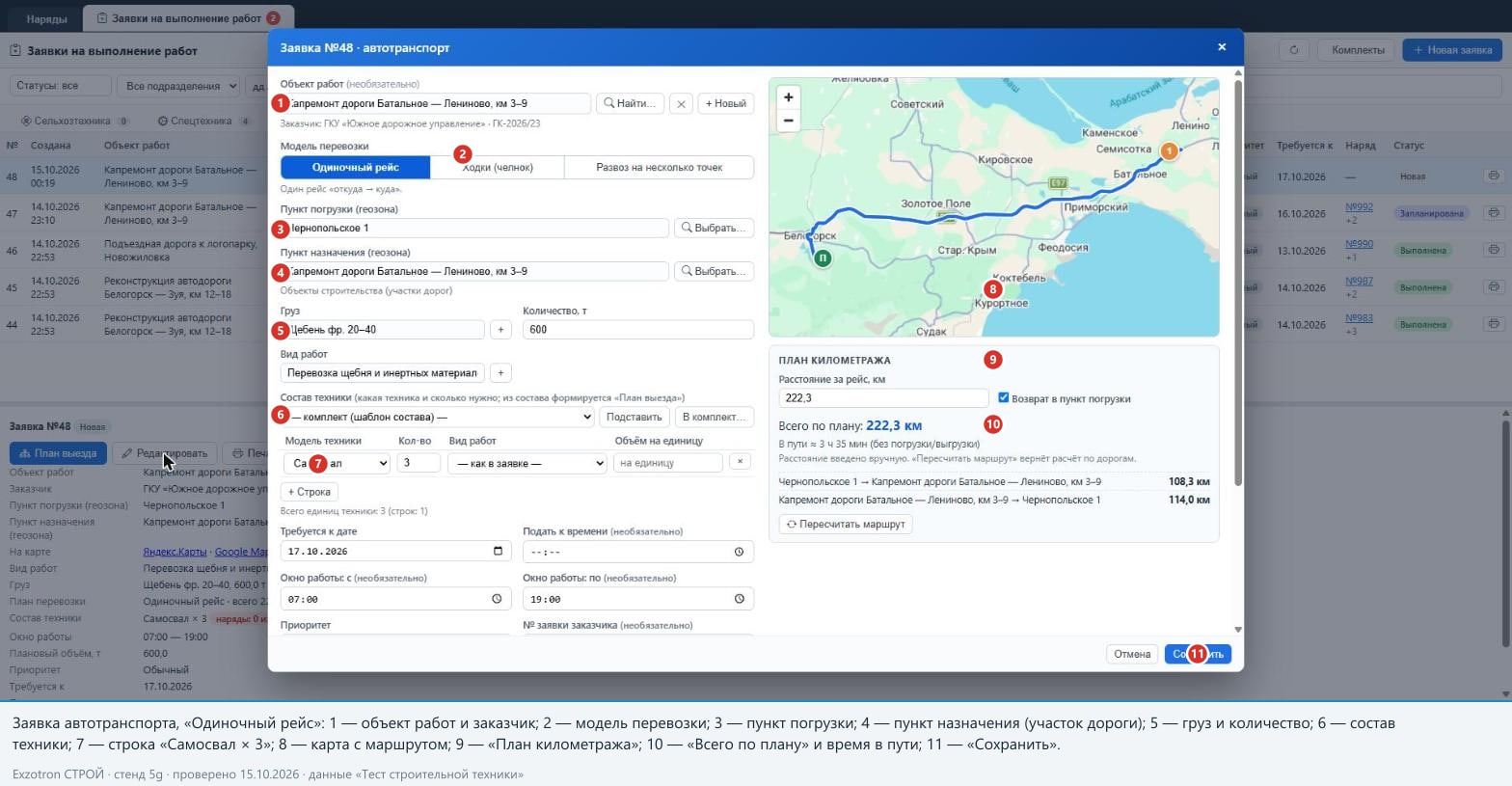Screen dimensions: 1512x786
Task: Select Заявки на выполнение работ tab
Action: coord(188,18)
